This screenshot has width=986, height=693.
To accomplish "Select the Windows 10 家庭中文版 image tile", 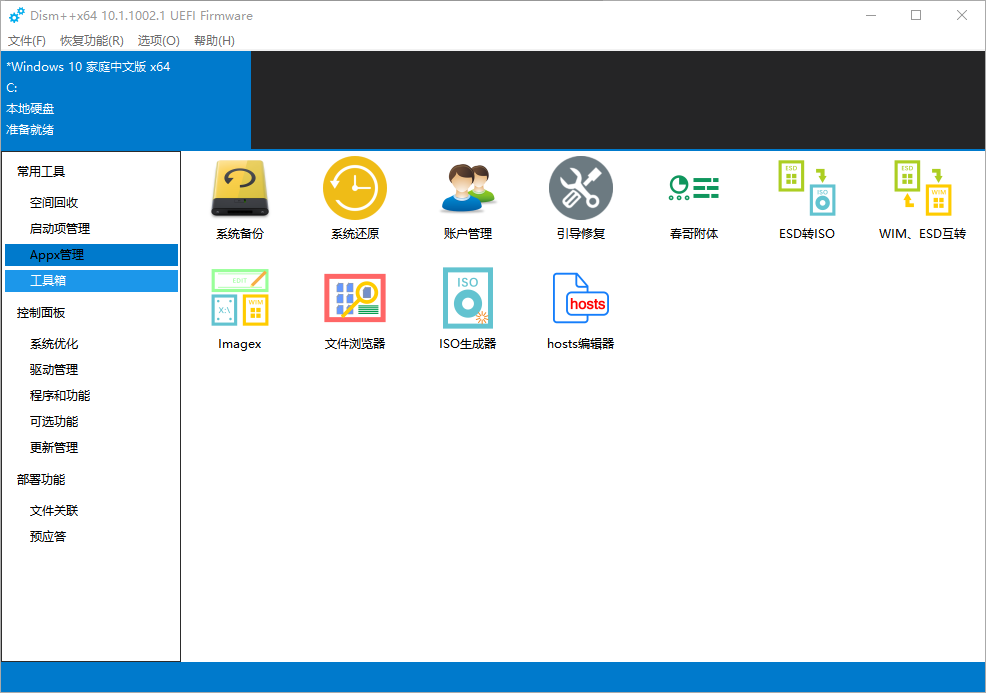I will [x=125, y=98].
